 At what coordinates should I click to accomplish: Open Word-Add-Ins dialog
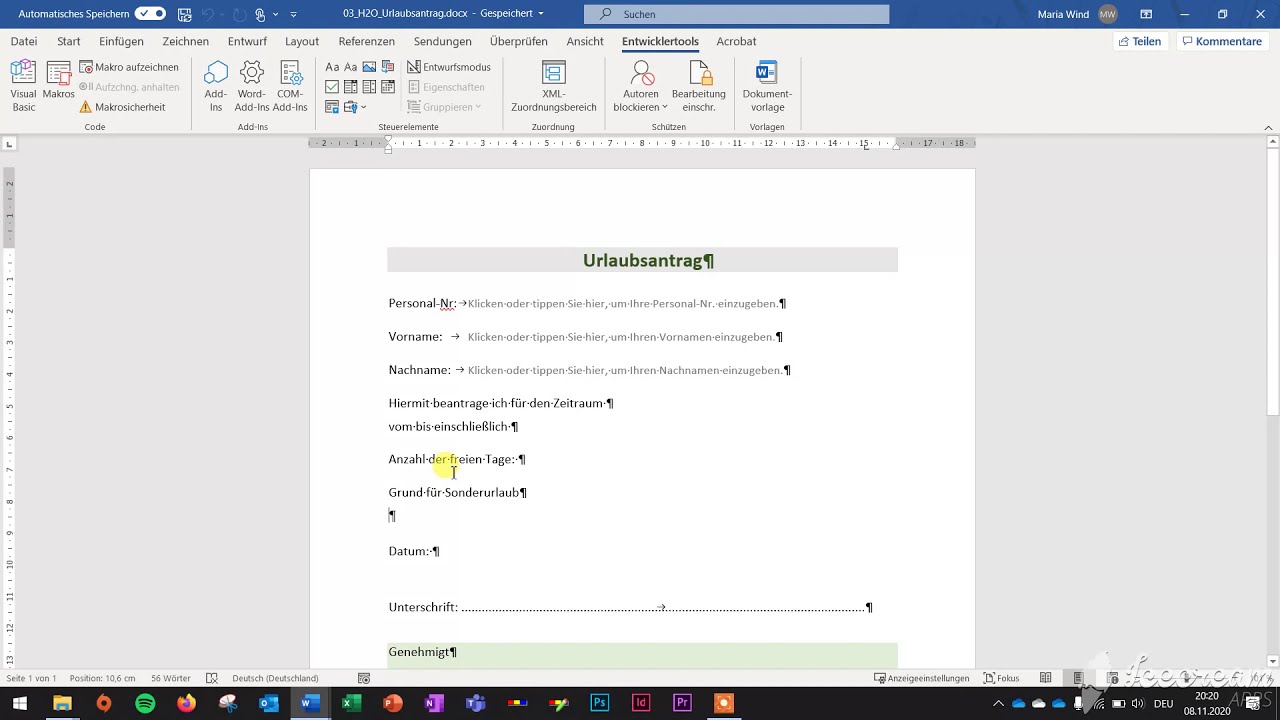click(x=252, y=86)
